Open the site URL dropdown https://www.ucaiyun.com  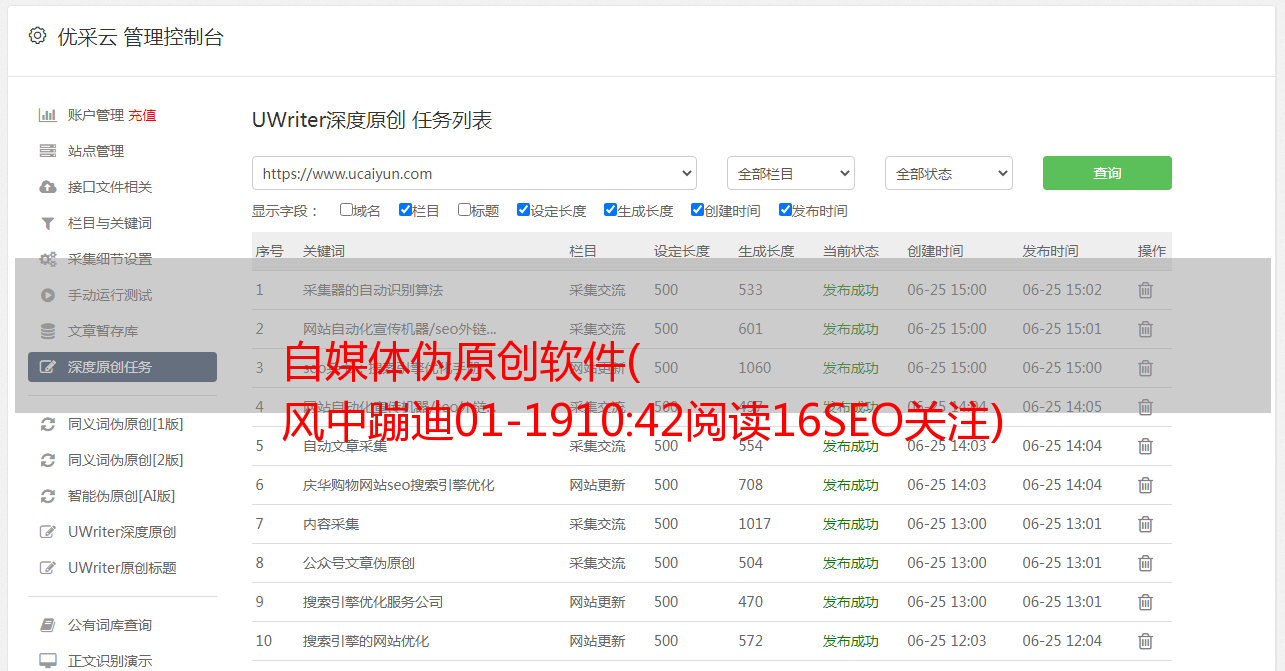click(474, 173)
